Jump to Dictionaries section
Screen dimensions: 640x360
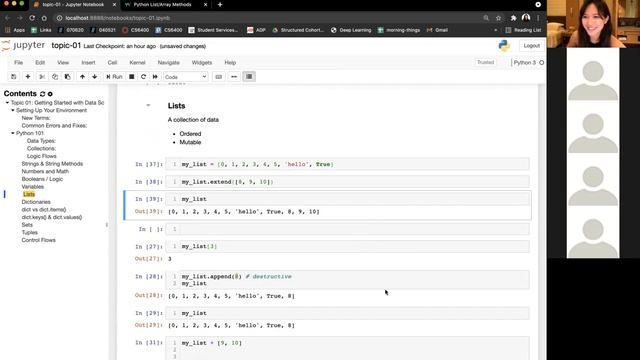tap(36, 202)
